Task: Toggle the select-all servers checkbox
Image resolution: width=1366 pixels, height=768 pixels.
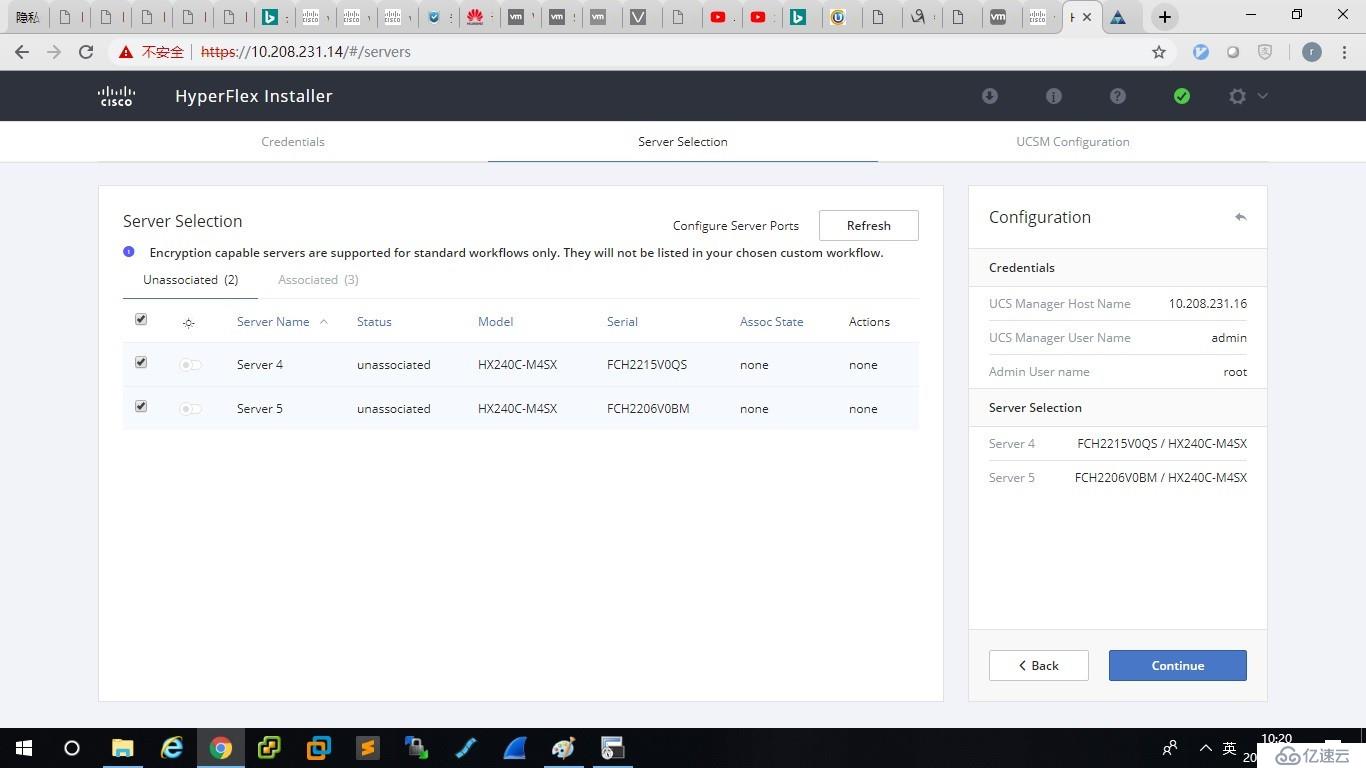Action: [x=141, y=320]
